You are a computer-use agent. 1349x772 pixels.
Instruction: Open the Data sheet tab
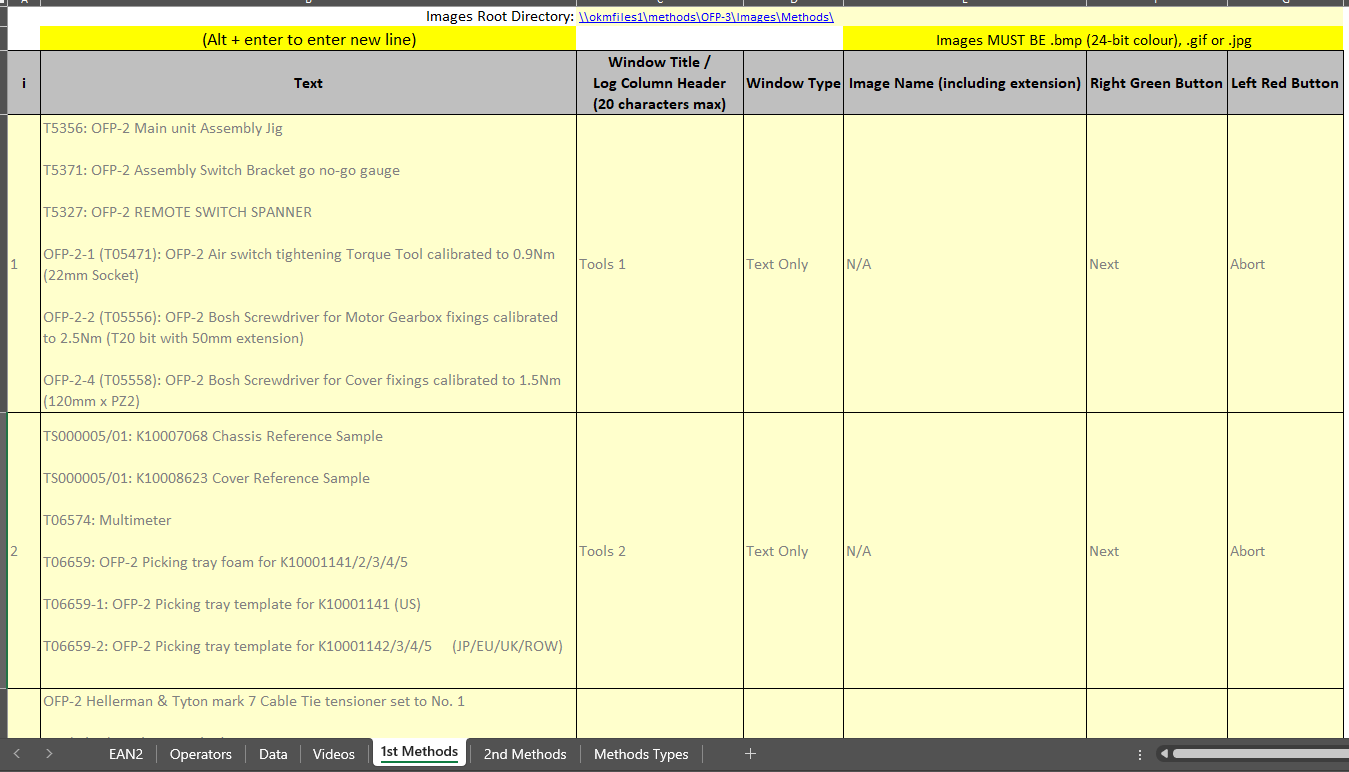pos(272,754)
